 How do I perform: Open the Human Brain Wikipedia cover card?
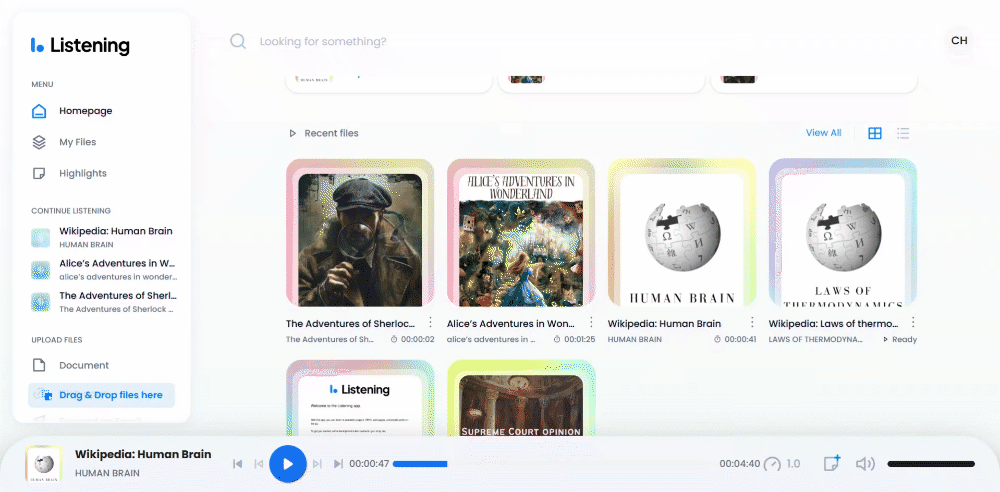point(682,233)
